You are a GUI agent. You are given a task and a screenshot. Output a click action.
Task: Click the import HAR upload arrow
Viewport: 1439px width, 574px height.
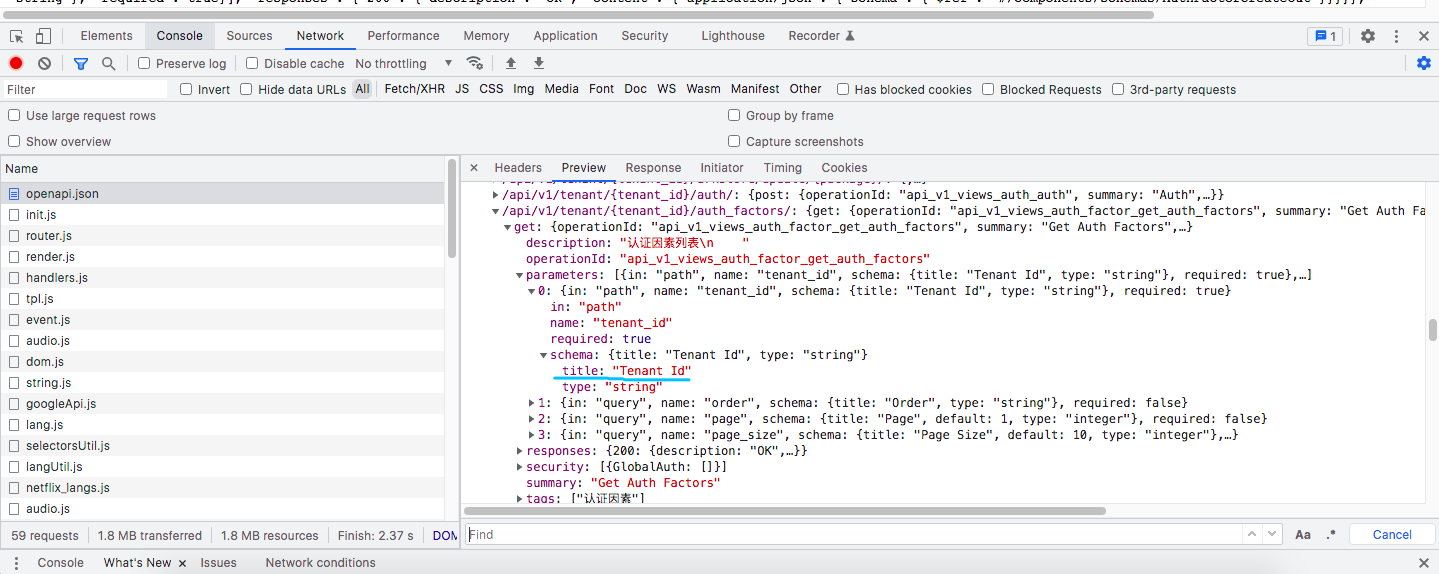511,63
